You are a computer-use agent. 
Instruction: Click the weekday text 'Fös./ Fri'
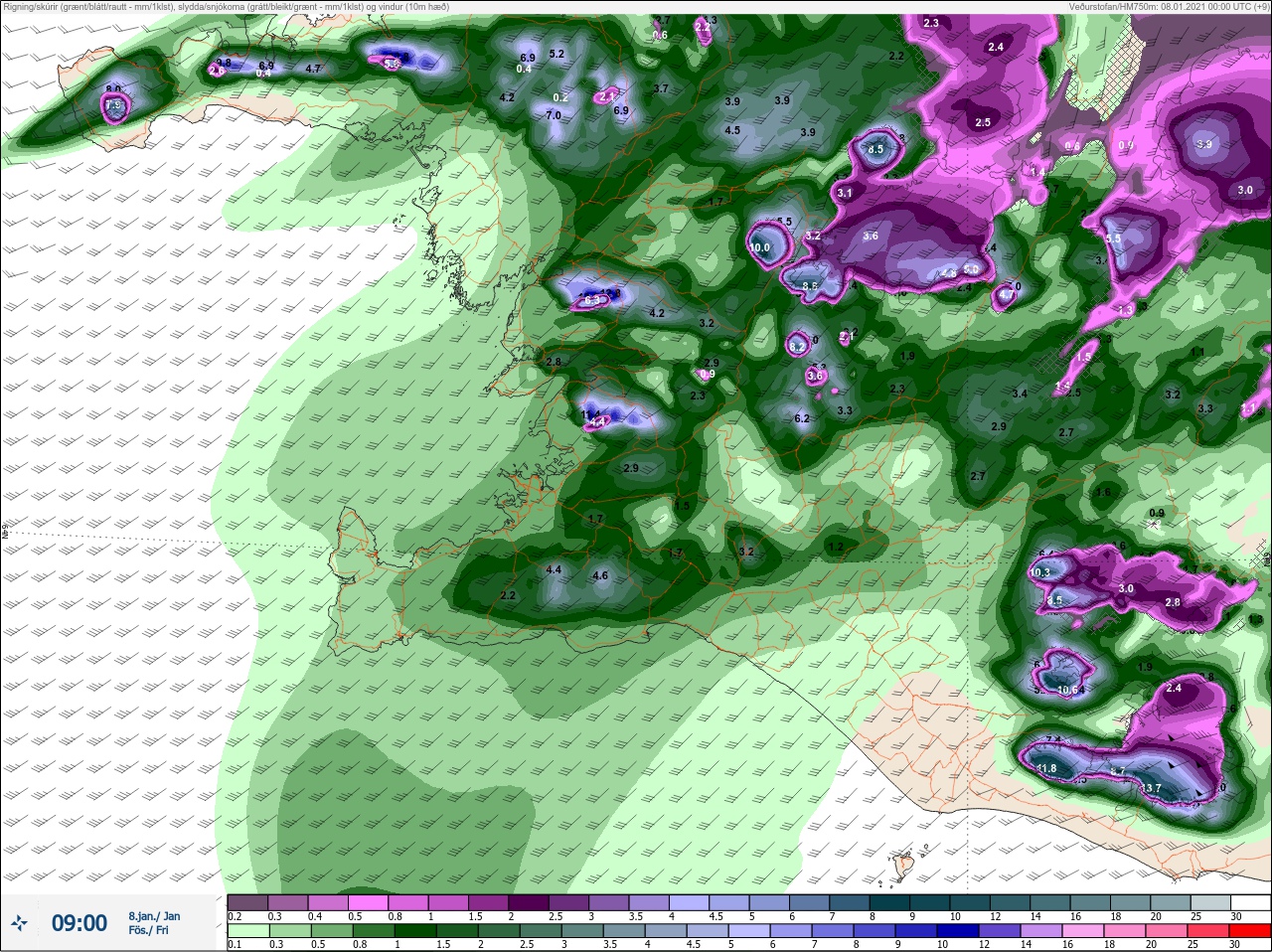[147, 930]
